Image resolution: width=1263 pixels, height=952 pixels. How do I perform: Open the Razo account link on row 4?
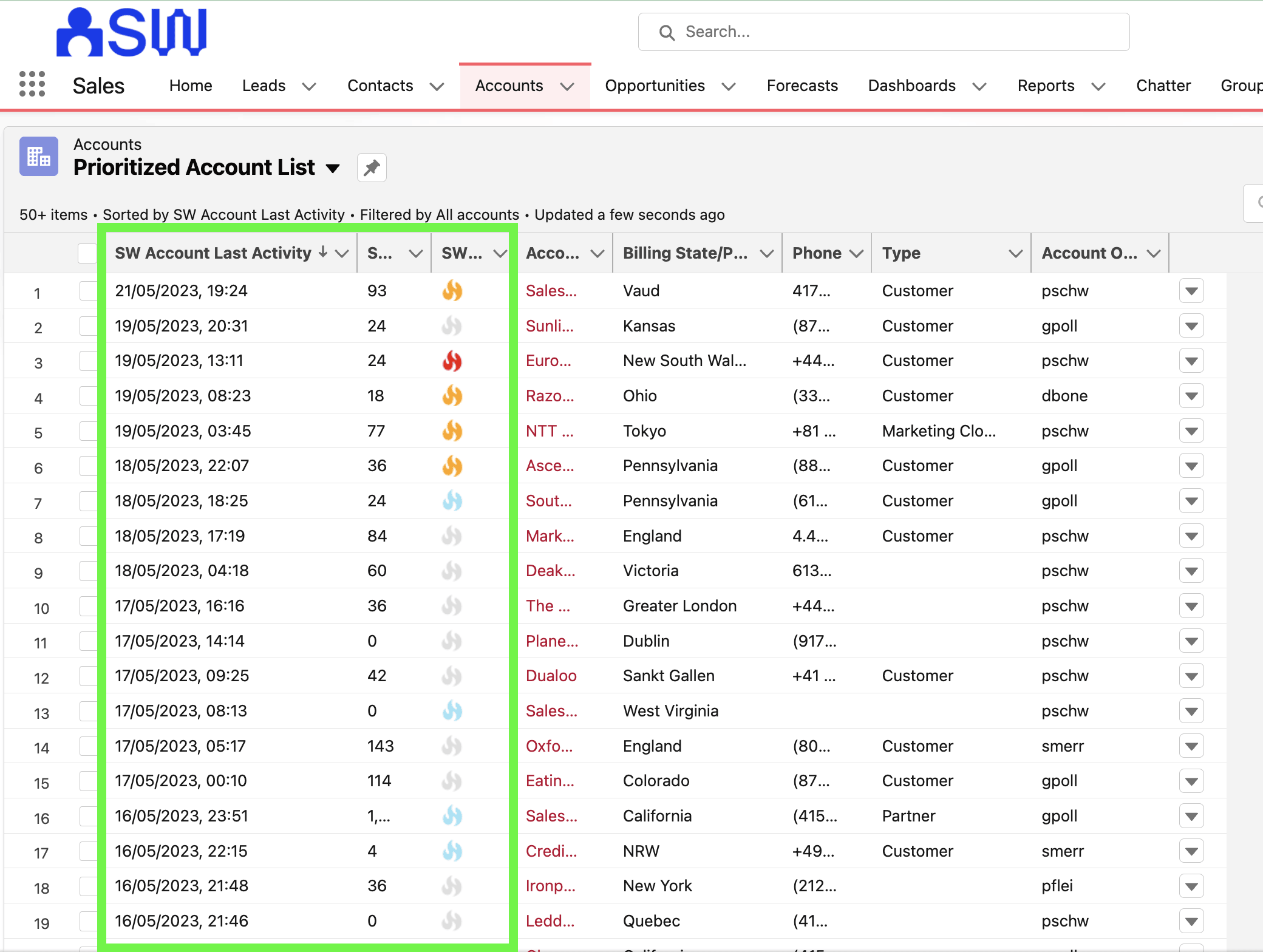550,395
